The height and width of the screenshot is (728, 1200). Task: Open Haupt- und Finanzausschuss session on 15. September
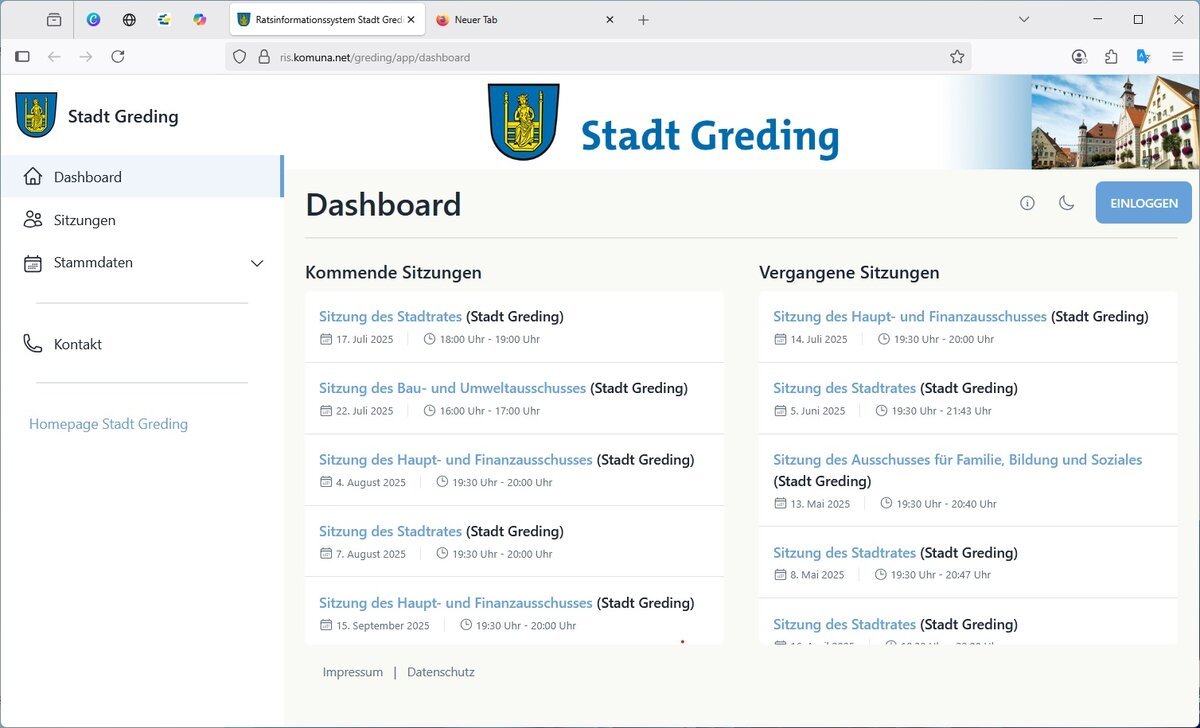456,603
